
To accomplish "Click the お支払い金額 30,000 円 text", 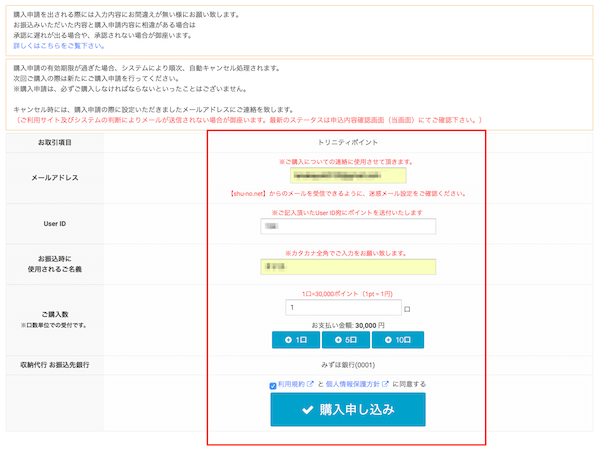I will [x=348, y=325].
